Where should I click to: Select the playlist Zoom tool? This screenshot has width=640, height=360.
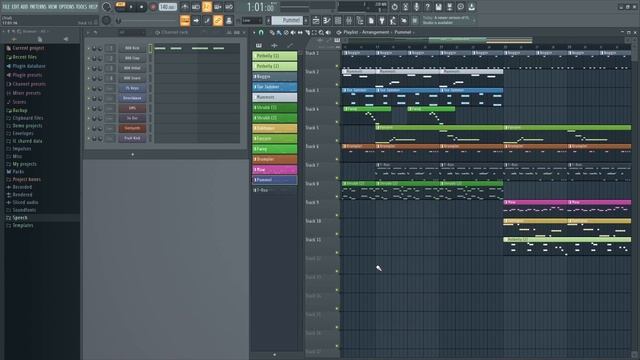tap(321, 32)
